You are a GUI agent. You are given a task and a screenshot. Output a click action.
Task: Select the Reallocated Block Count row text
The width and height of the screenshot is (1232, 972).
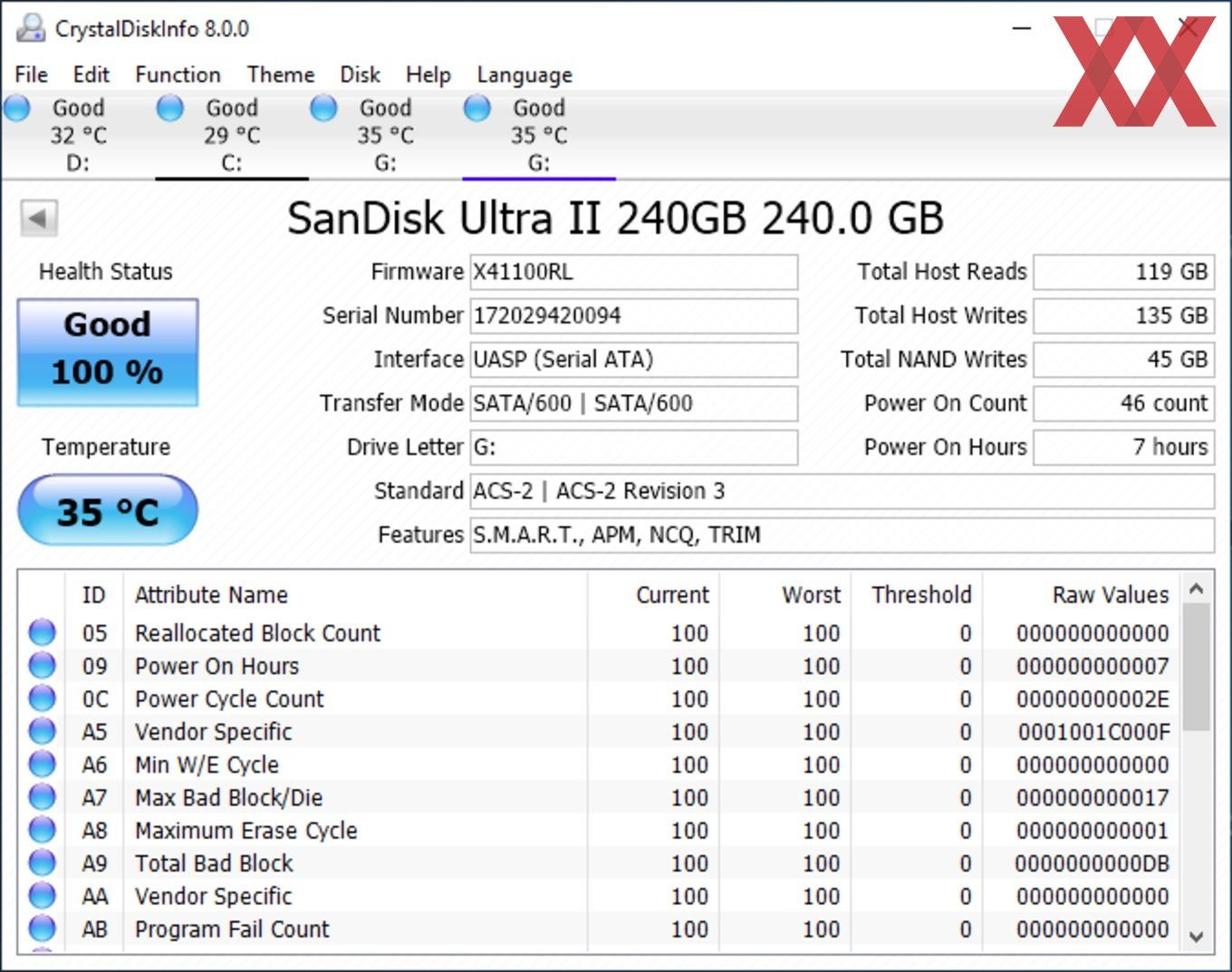[x=258, y=633]
